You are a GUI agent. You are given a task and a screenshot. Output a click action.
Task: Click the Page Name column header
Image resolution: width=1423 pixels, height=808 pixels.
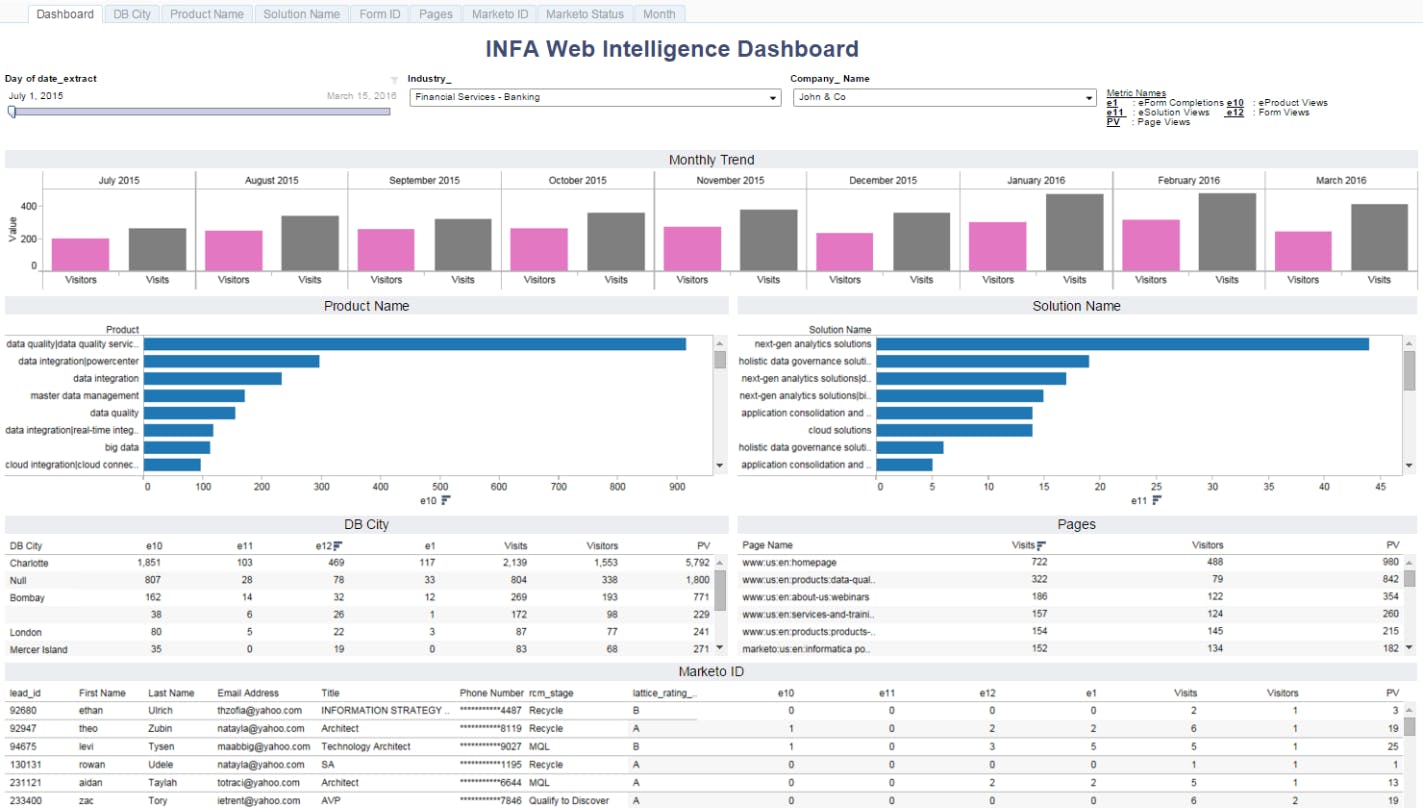(x=767, y=546)
